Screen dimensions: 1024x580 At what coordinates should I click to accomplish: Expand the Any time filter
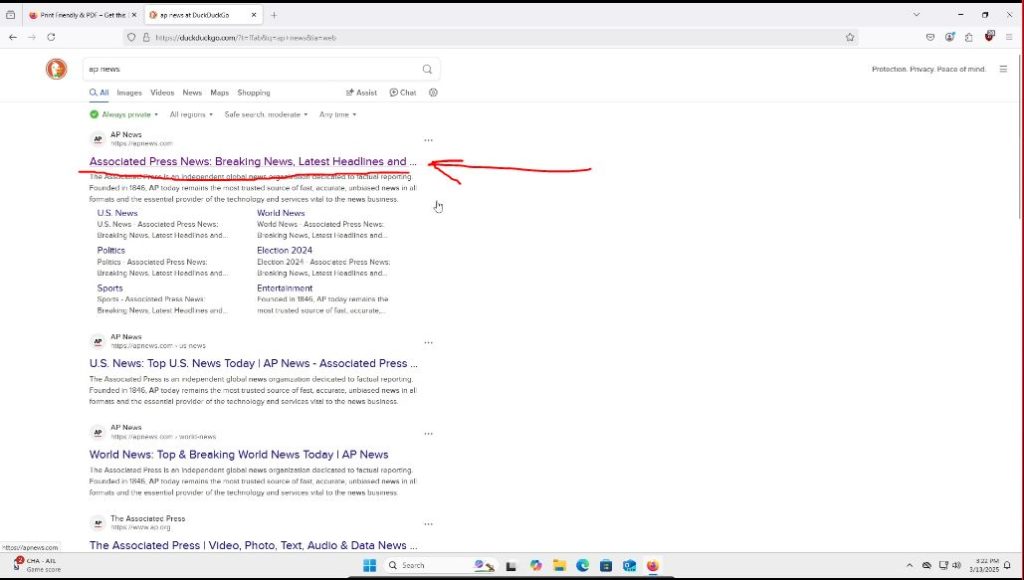coord(338,114)
